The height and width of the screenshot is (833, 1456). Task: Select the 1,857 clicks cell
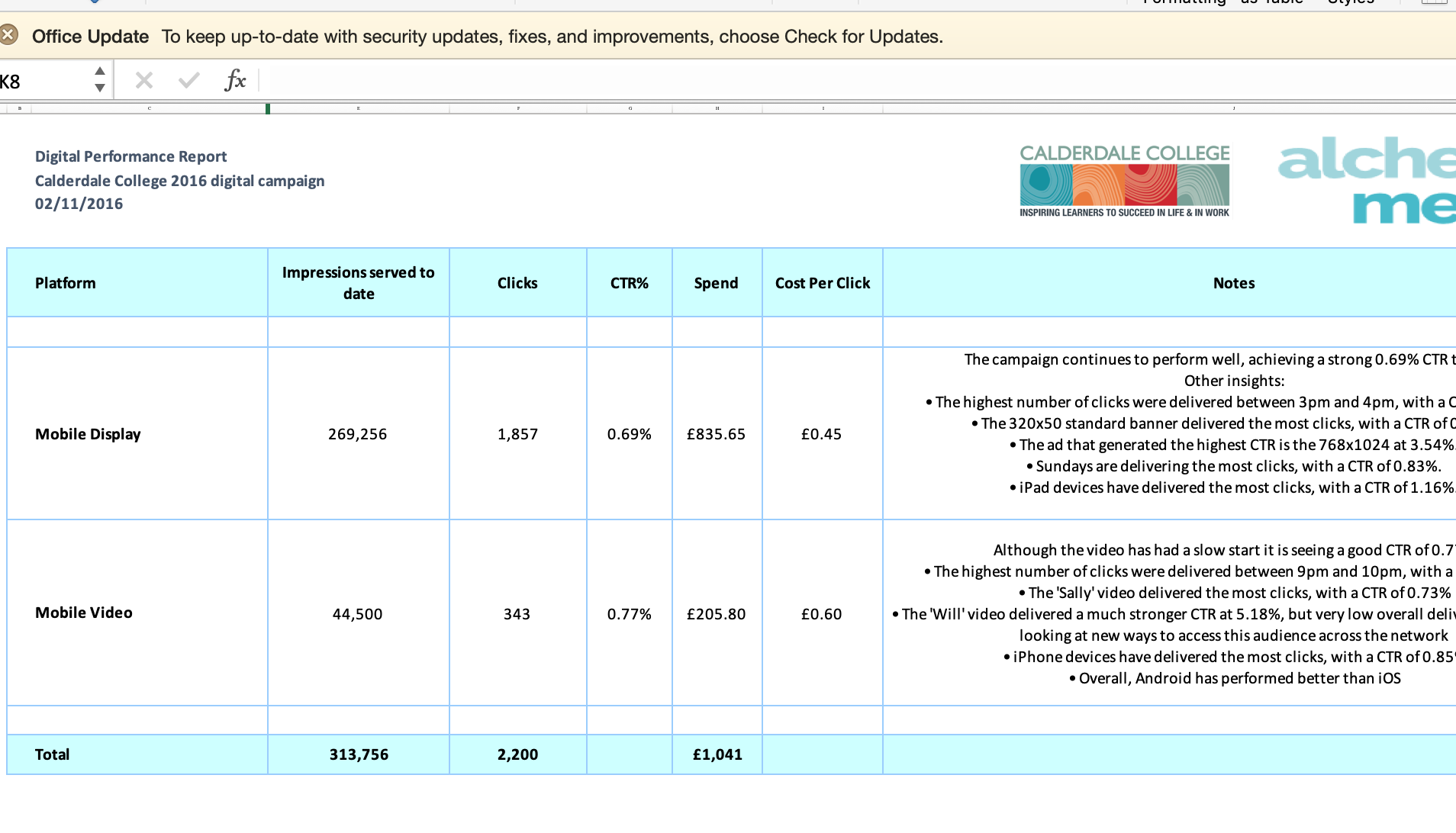tap(518, 433)
